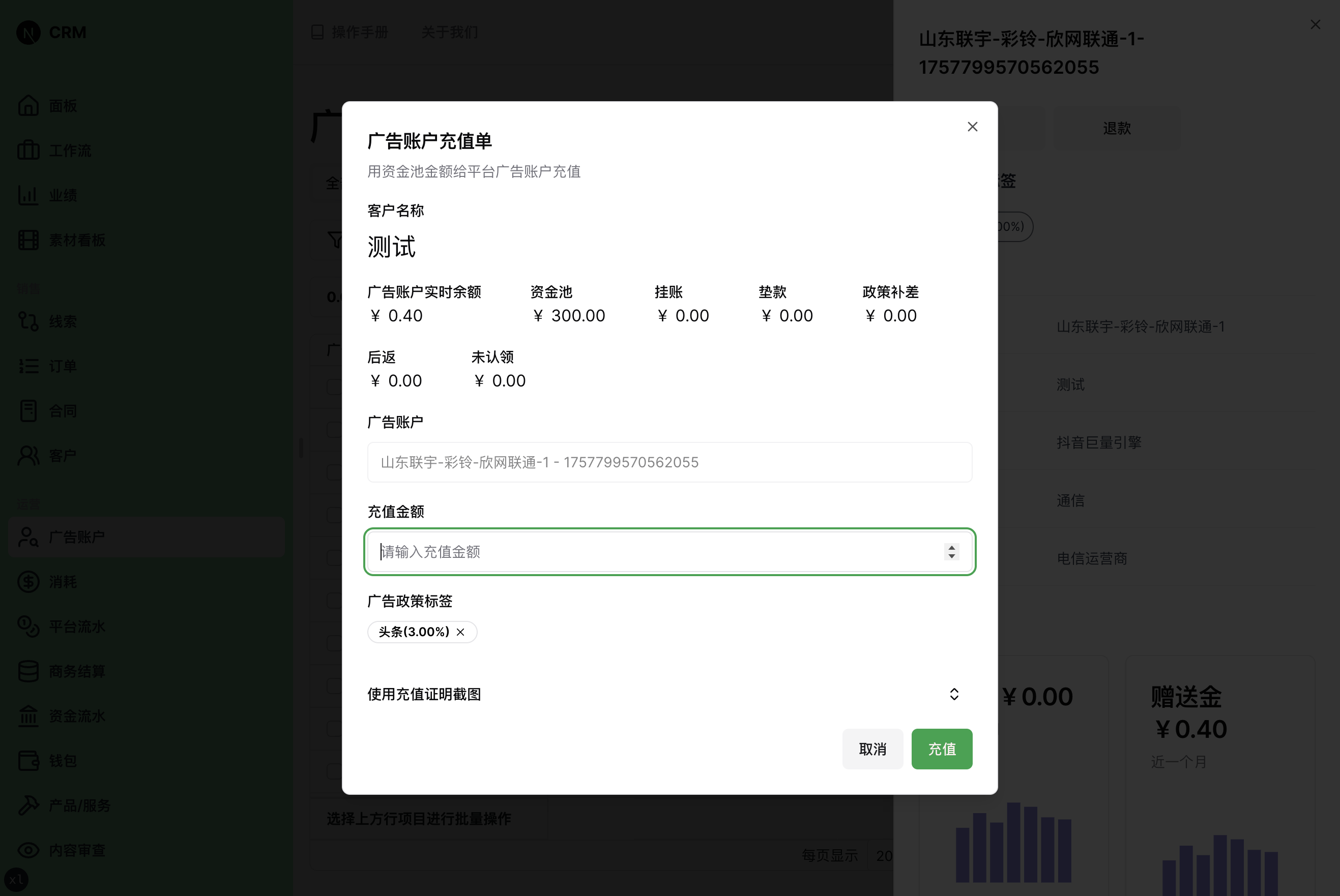Viewport: 1340px width, 896px height.
Task: Open the 订单 orders section
Action: tap(28, 366)
